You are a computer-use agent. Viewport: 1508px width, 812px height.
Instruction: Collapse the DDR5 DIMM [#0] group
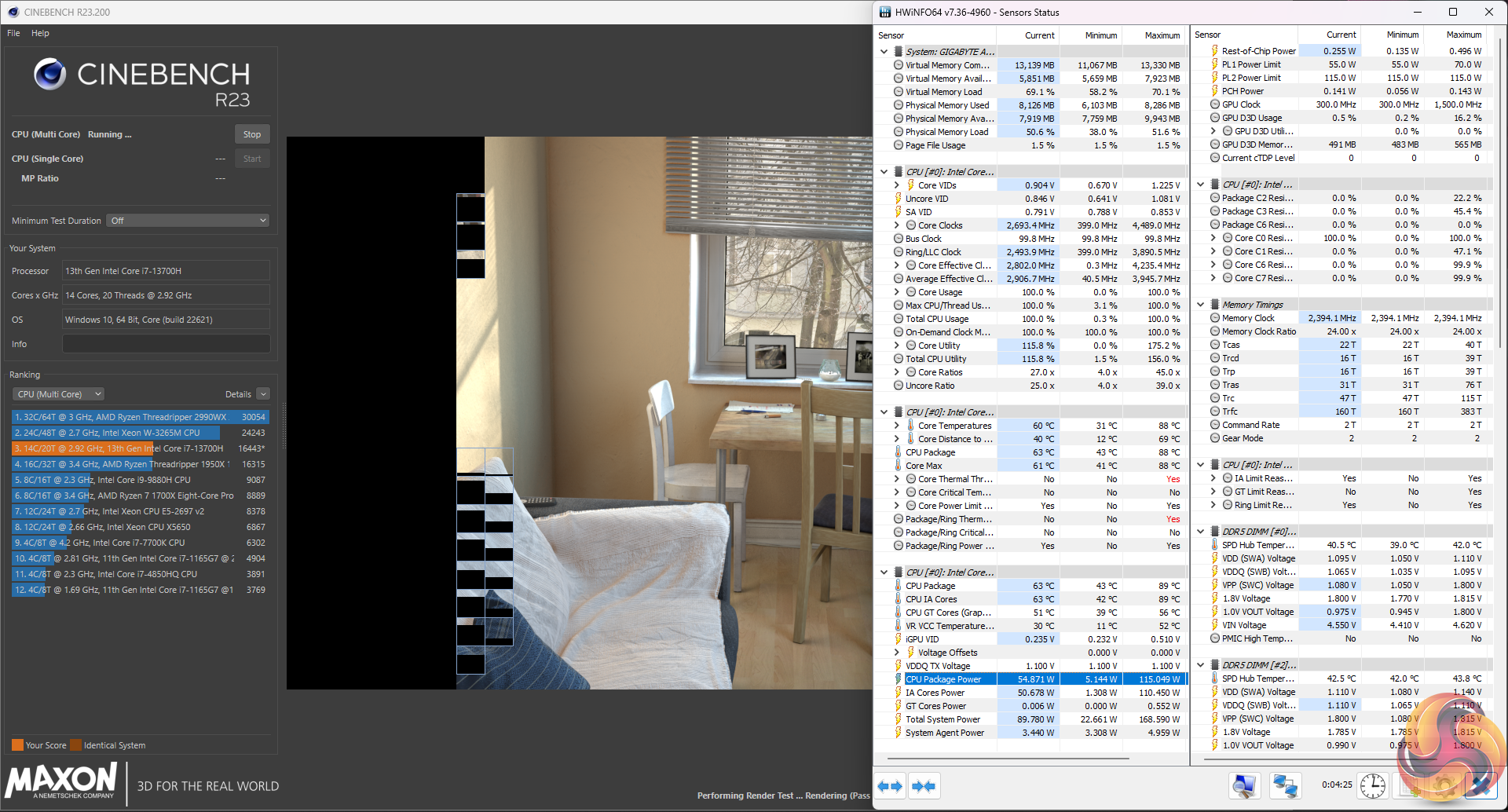tap(1201, 532)
